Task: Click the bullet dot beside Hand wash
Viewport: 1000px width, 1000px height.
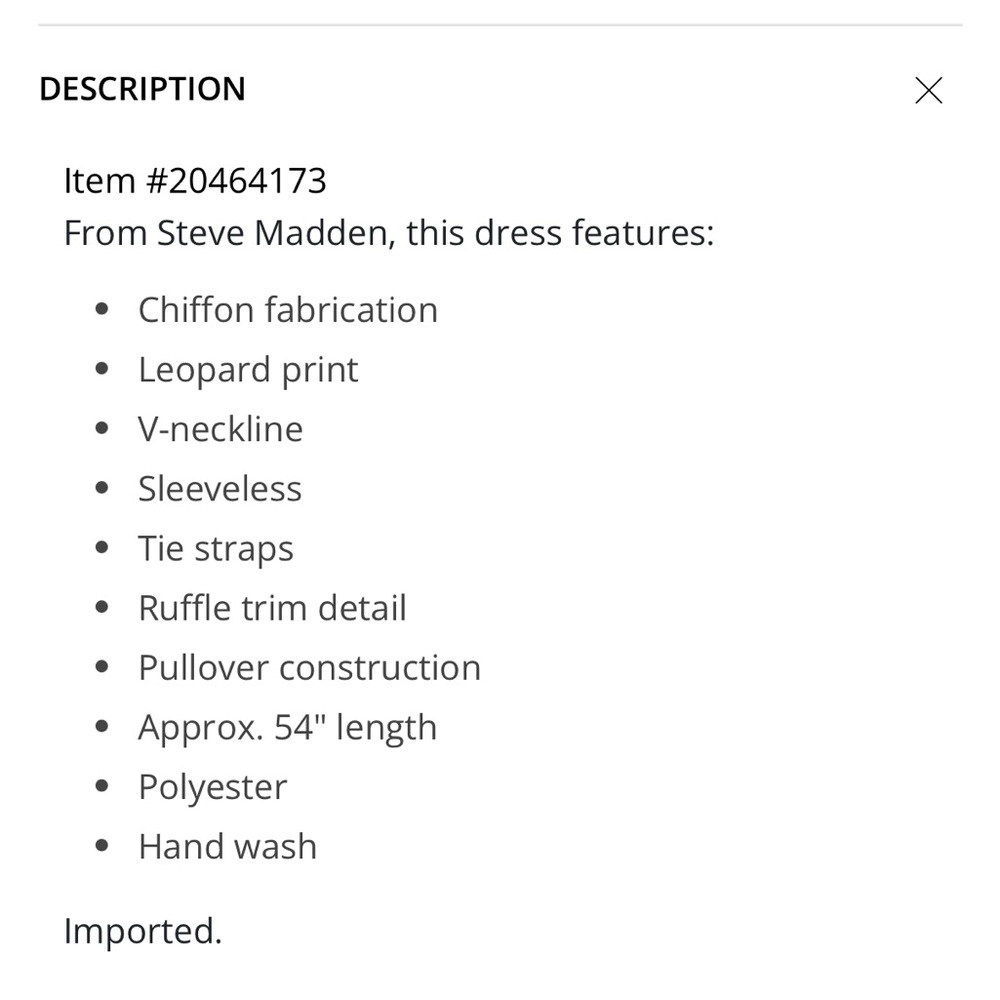Action: 102,846
